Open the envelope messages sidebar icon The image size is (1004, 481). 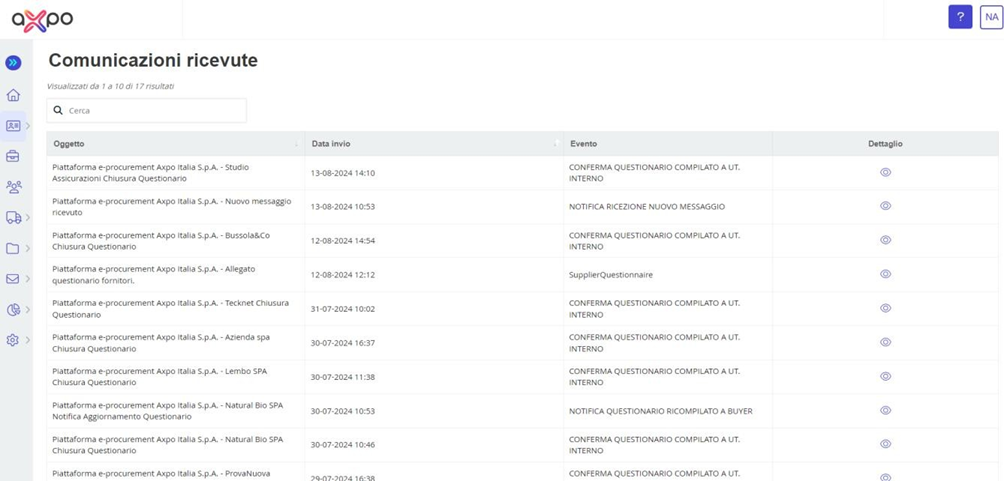(x=13, y=279)
